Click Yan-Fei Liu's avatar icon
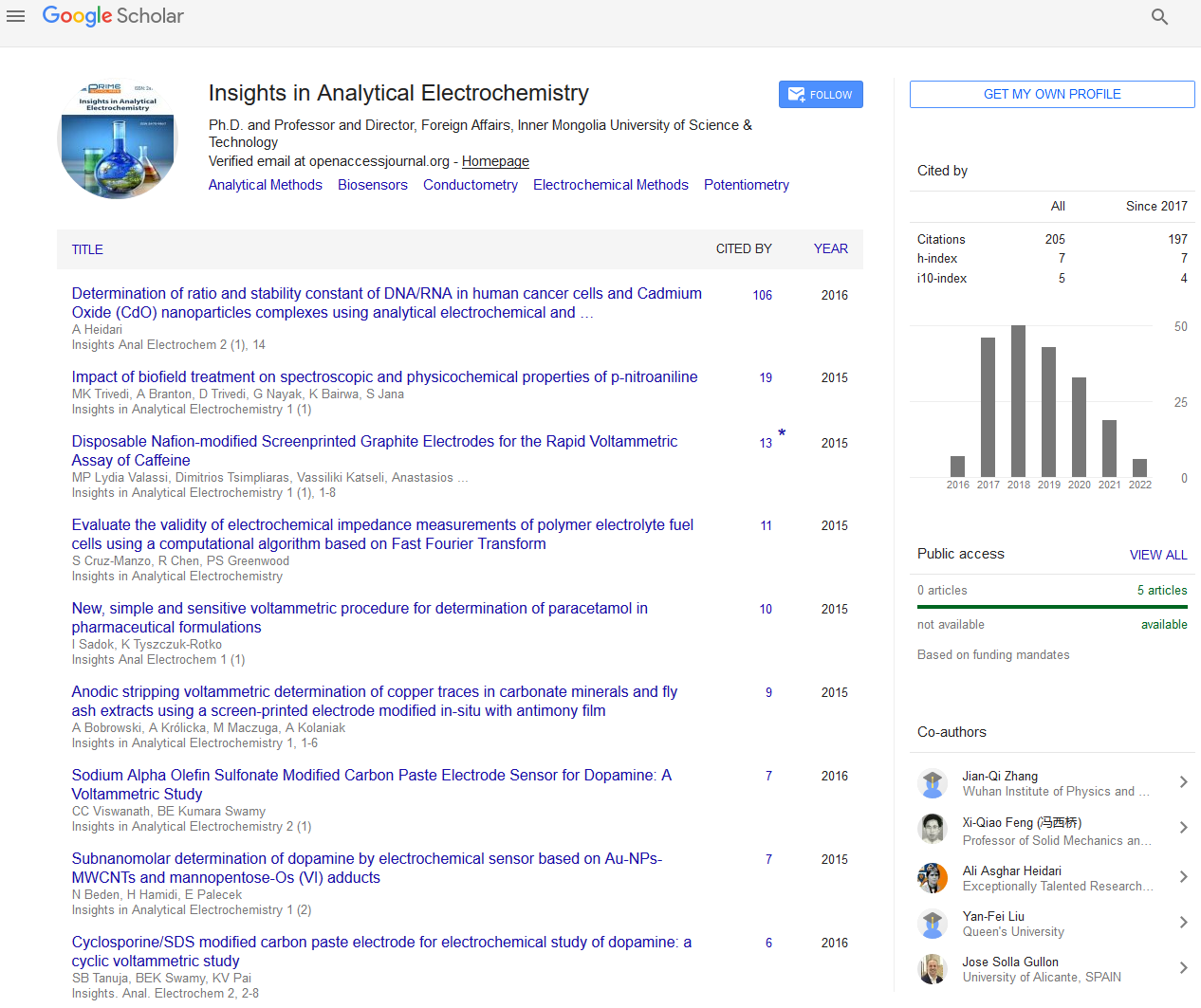 pos(933,924)
